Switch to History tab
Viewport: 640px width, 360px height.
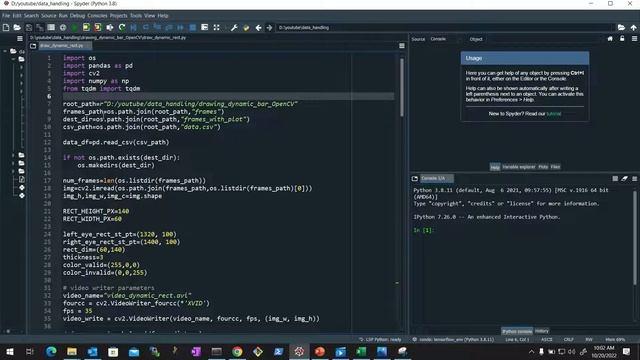(x=542, y=331)
